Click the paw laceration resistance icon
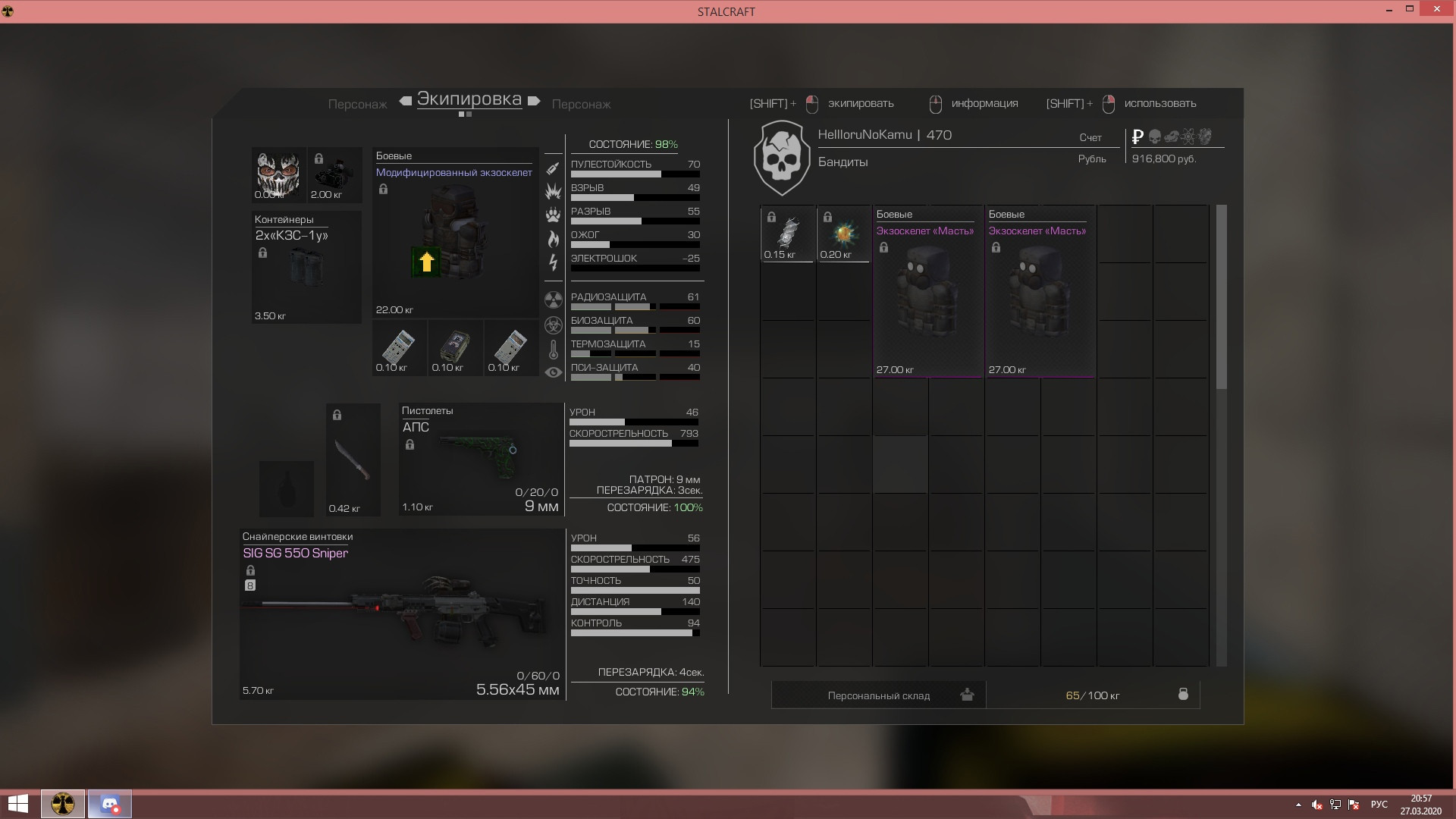 (553, 215)
